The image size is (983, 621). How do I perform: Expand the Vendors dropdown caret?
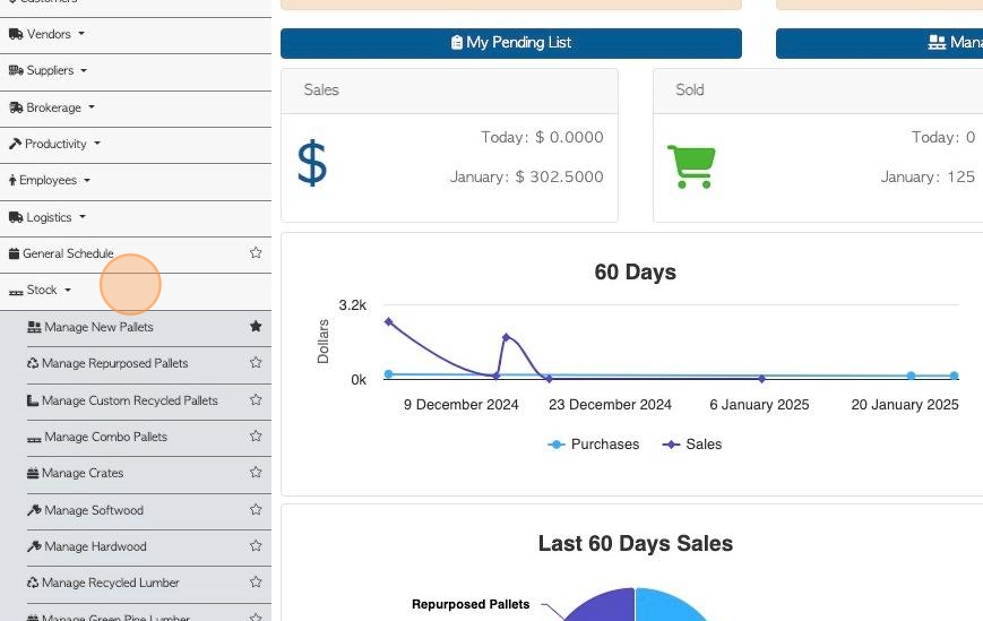(81, 34)
